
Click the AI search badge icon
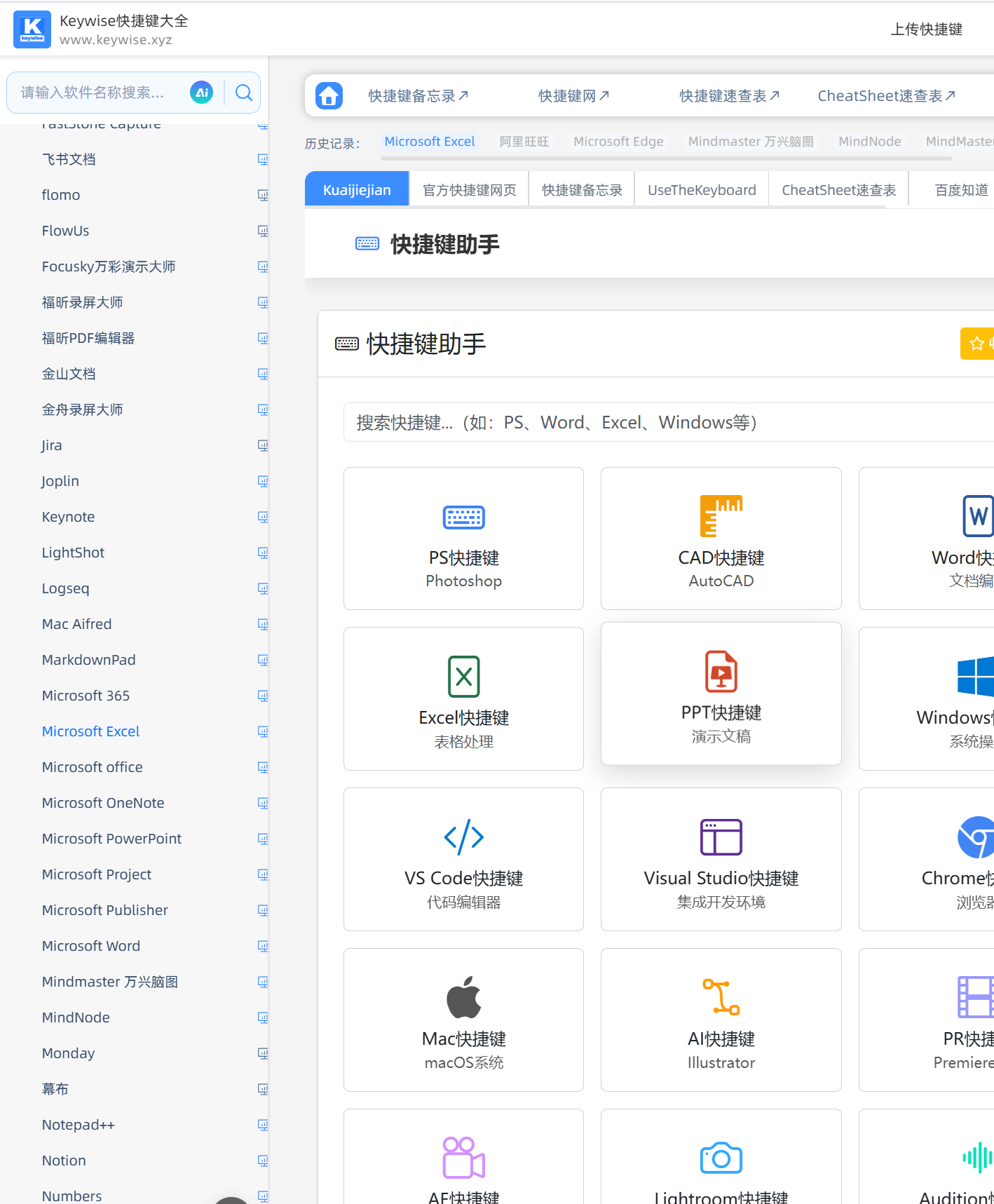(x=202, y=93)
